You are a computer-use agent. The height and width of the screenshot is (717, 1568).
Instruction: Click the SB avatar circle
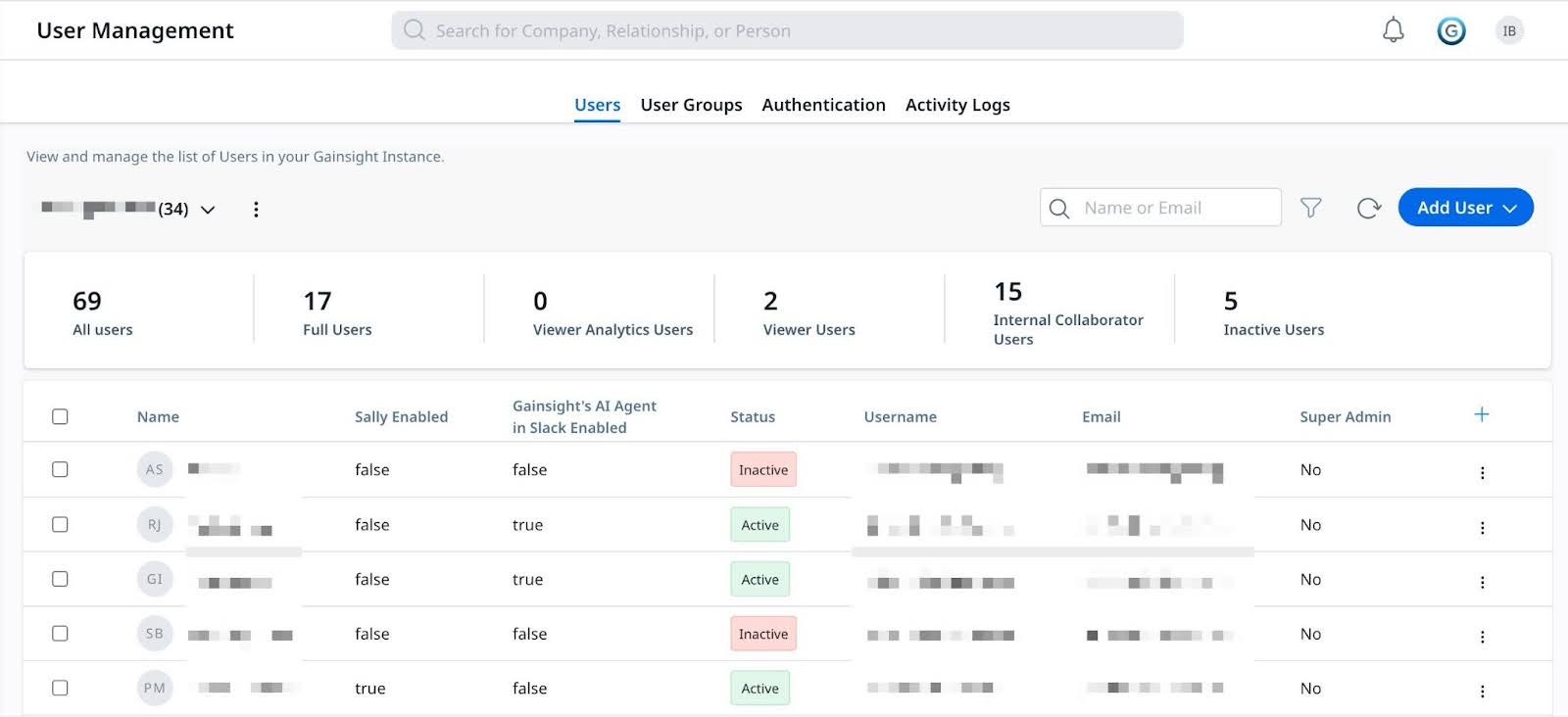click(x=155, y=634)
